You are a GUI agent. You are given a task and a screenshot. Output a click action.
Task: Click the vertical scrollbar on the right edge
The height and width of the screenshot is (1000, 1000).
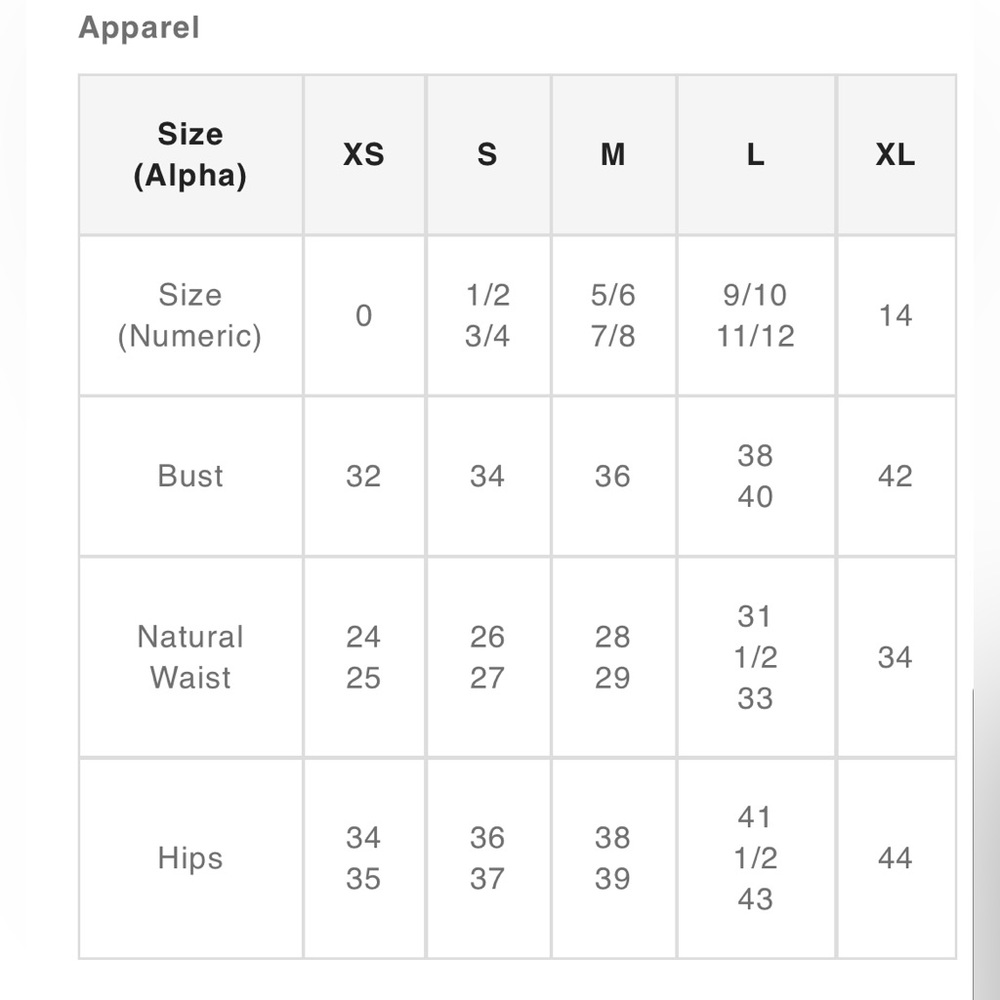(x=985, y=840)
